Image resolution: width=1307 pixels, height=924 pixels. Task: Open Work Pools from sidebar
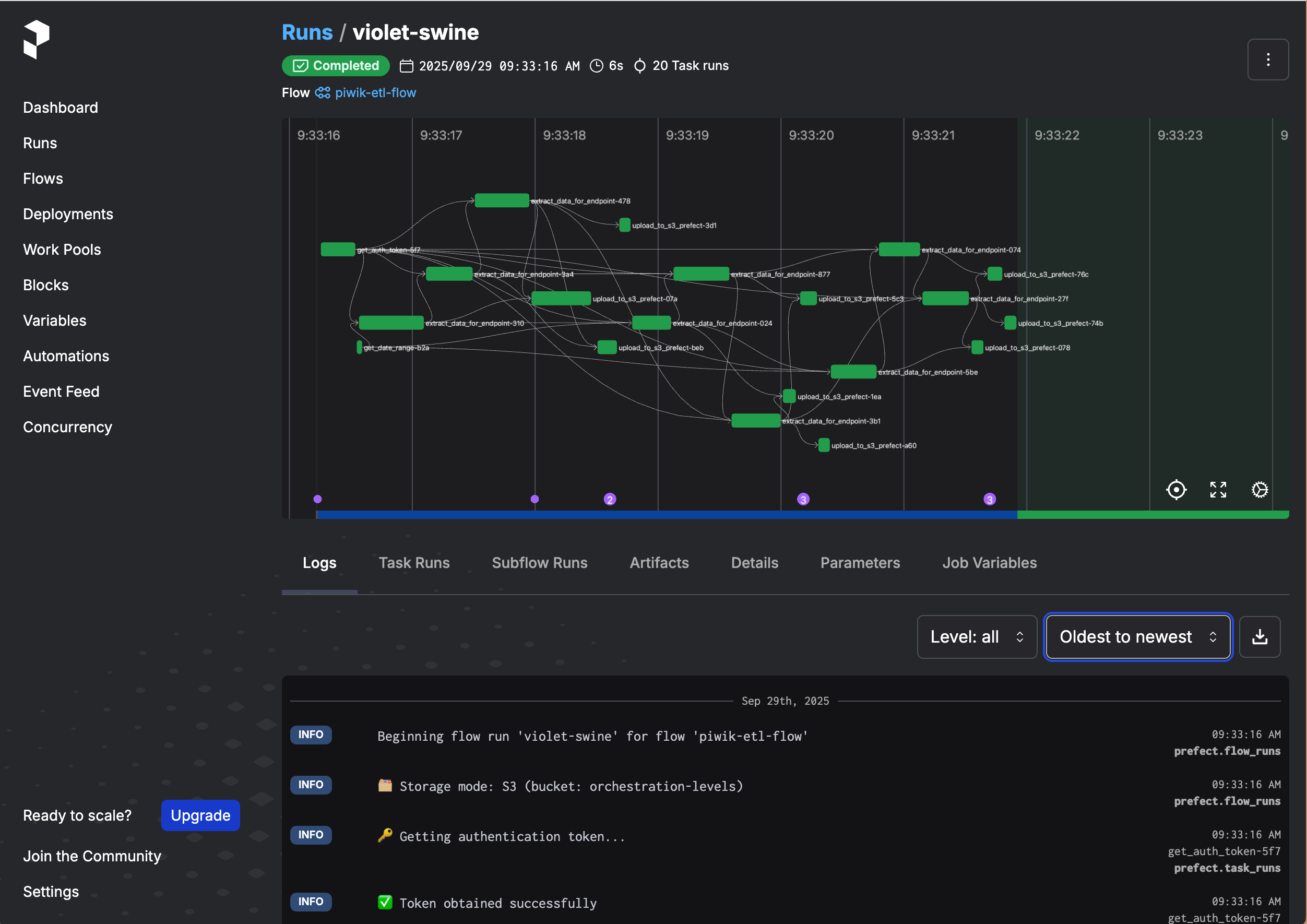pos(62,250)
